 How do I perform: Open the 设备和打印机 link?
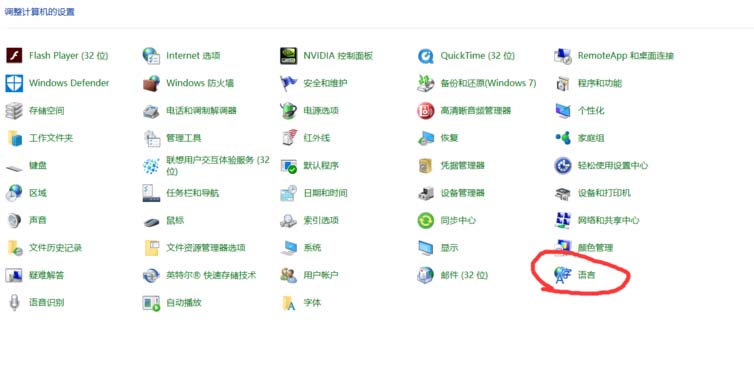coord(604,193)
